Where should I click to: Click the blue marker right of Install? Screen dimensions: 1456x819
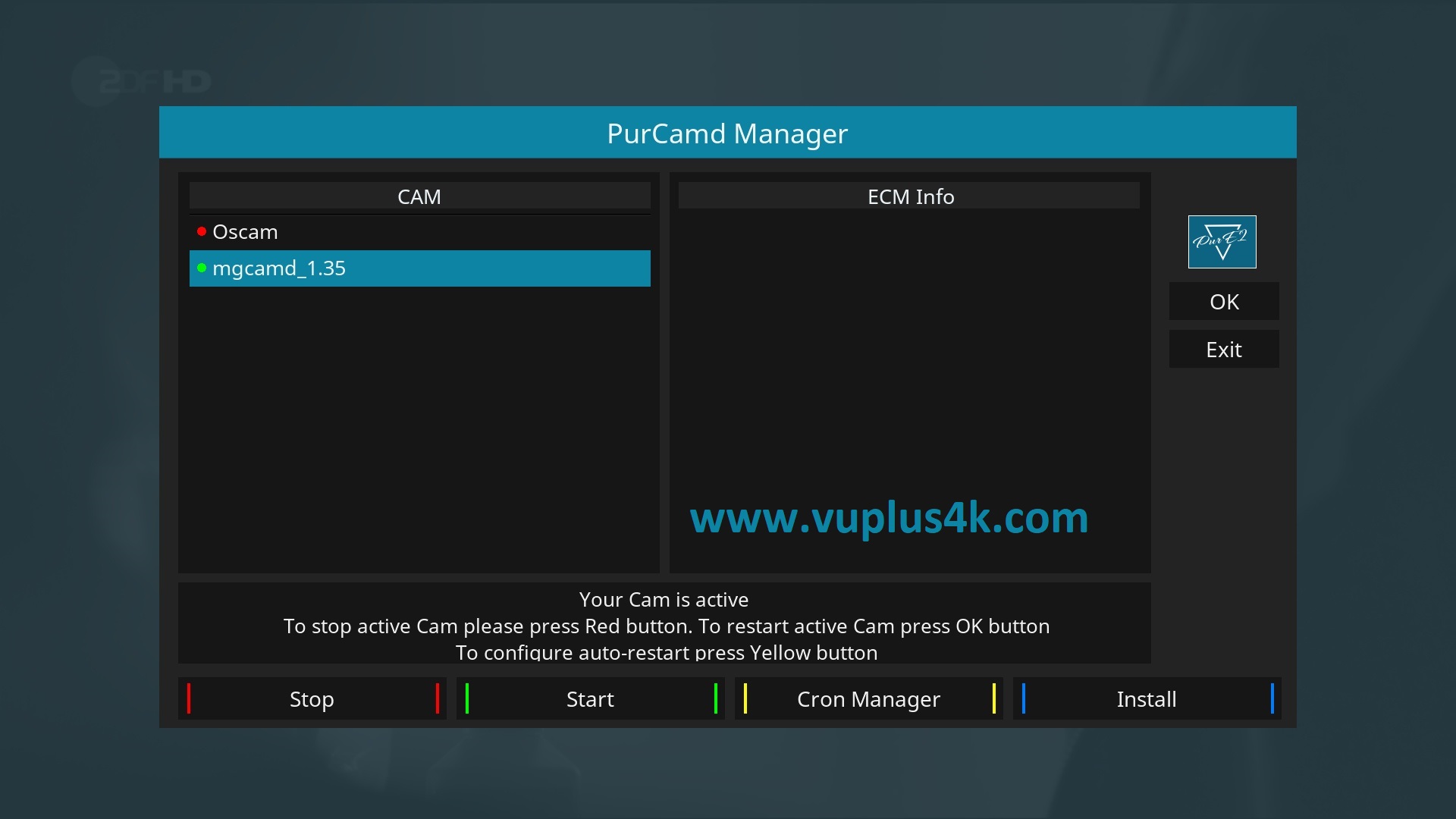coord(1272,698)
